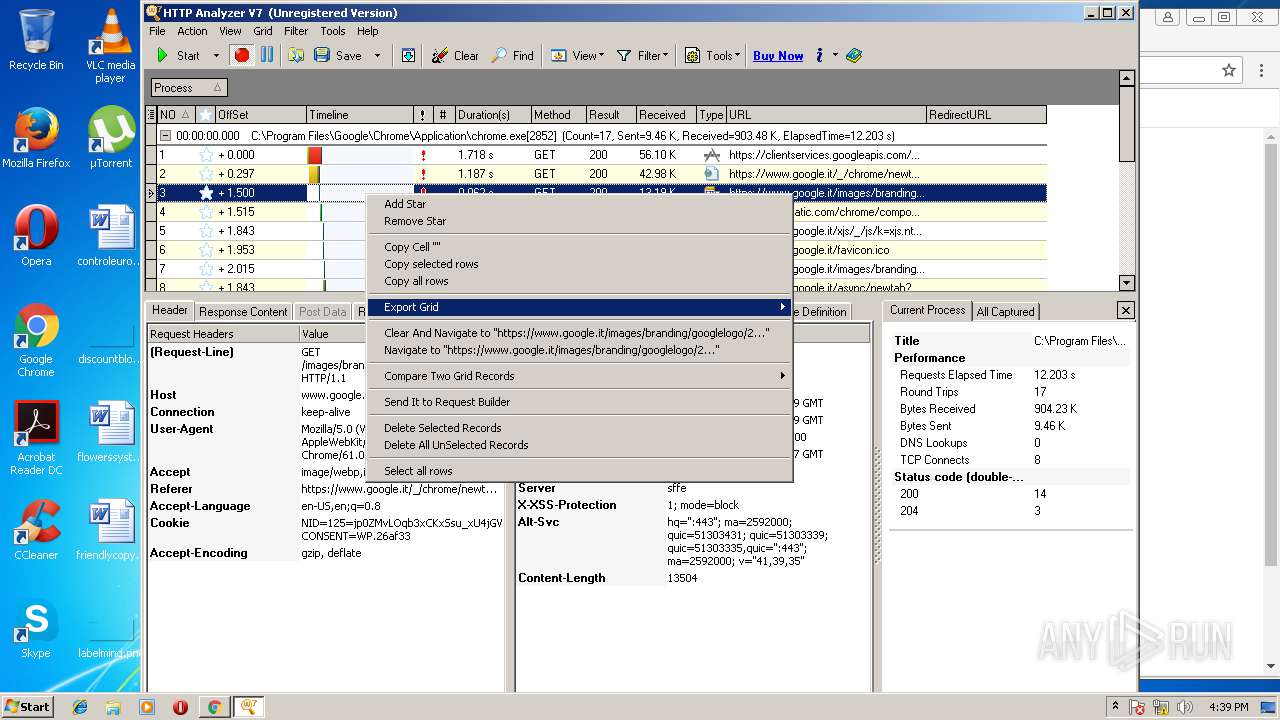This screenshot has height=720, width=1280.
Task: Toggle star on row 5
Action: [206, 231]
